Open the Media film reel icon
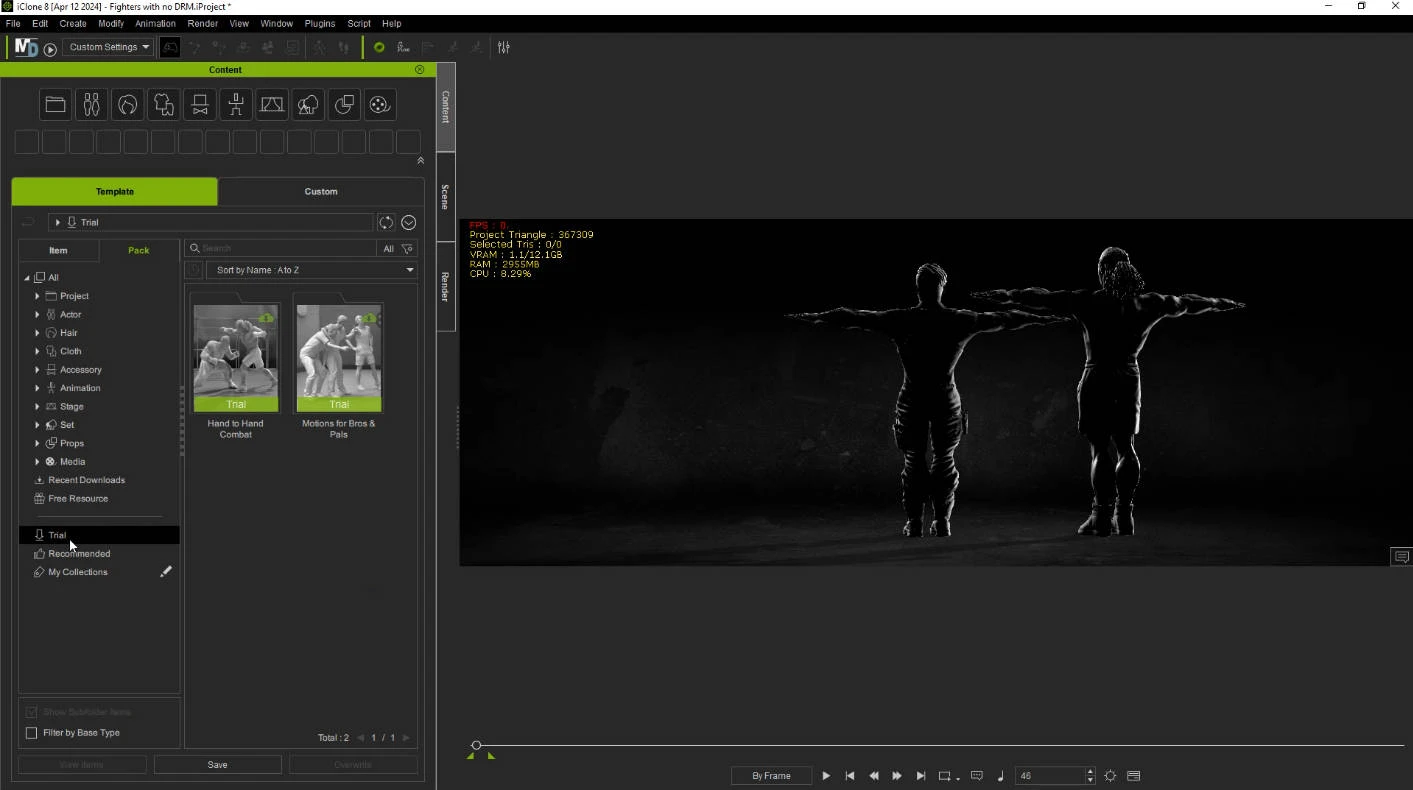 (x=378, y=105)
